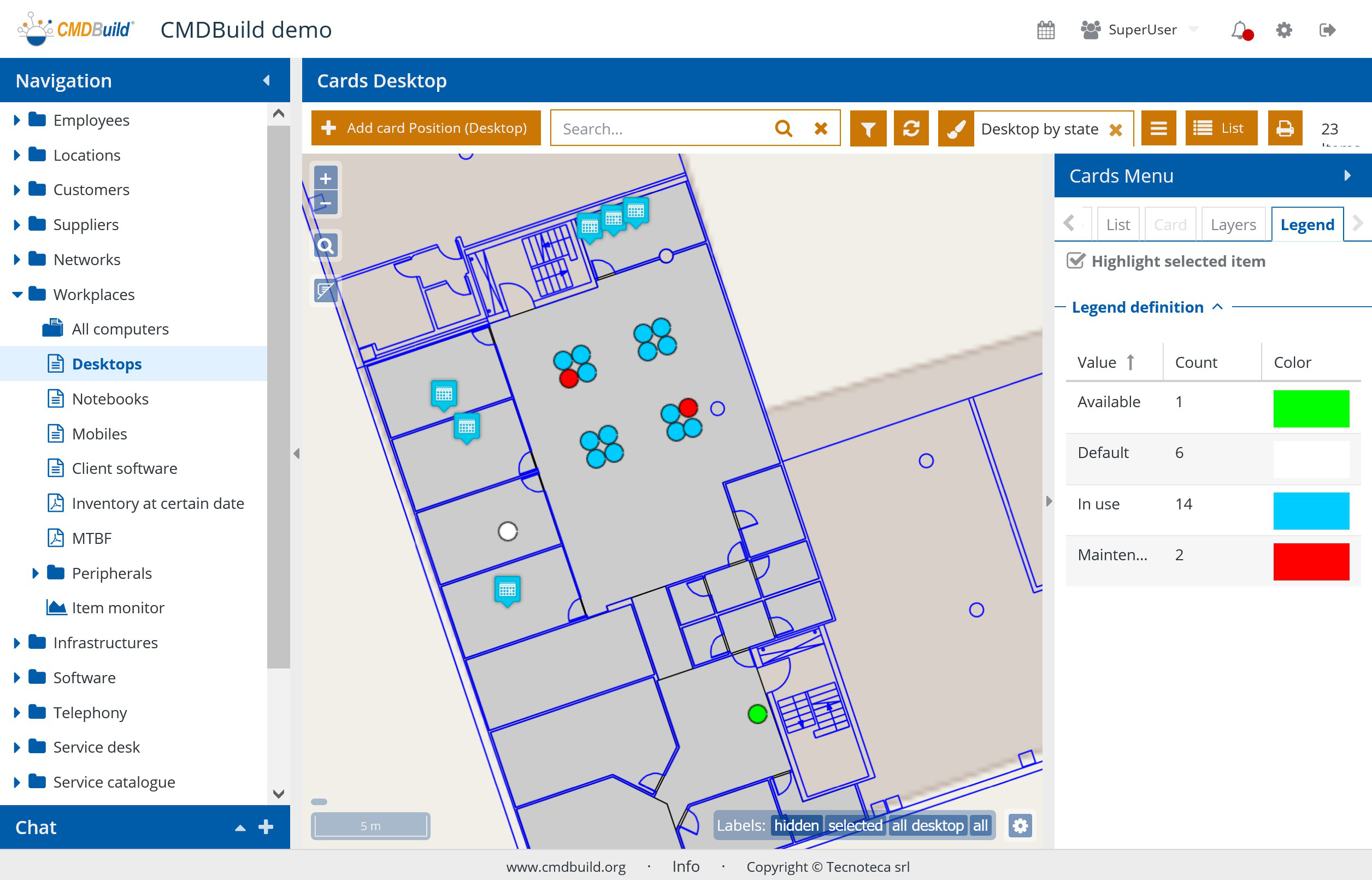Set map labels to hidden

(x=796, y=826)
